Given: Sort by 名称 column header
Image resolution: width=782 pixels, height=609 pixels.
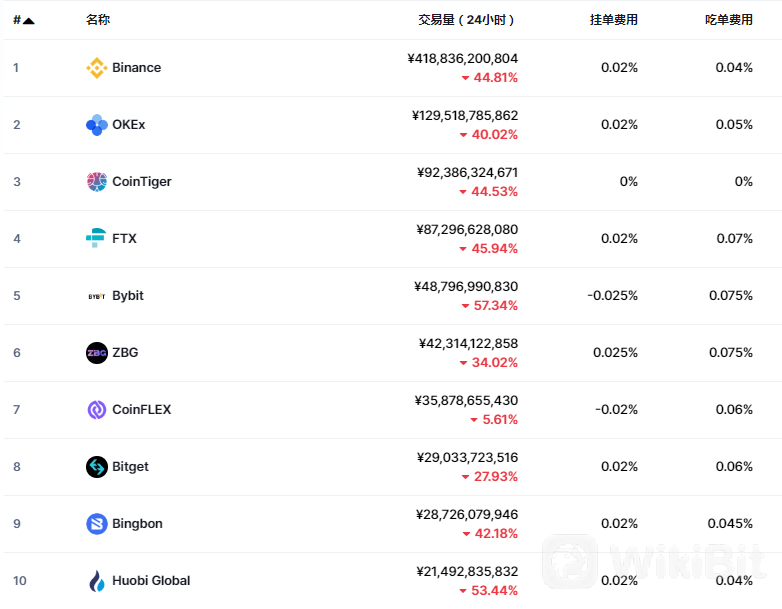Looking at the screenshot, I should click(x=97, y=20).
